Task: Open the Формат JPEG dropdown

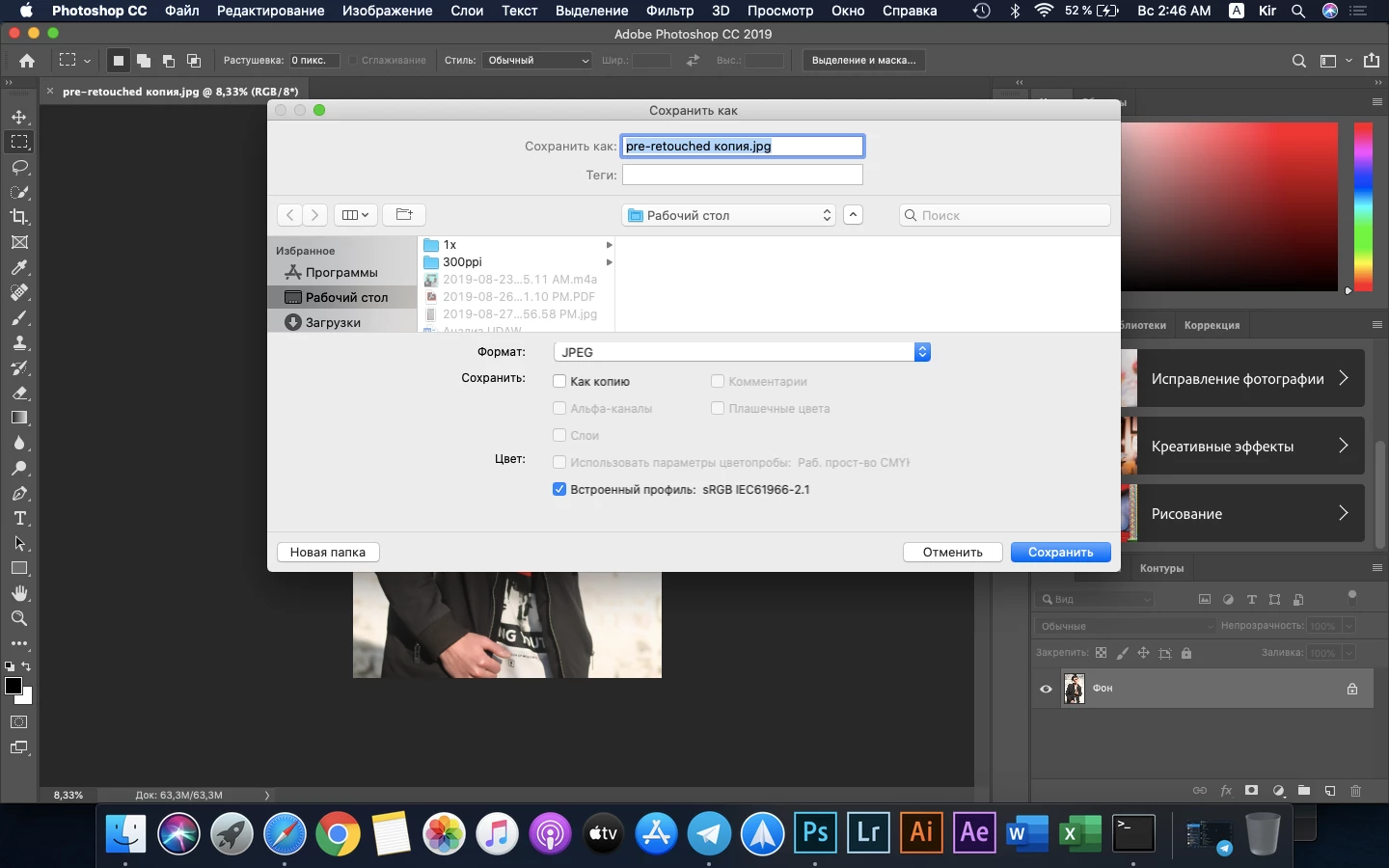Action: point(742,352)
